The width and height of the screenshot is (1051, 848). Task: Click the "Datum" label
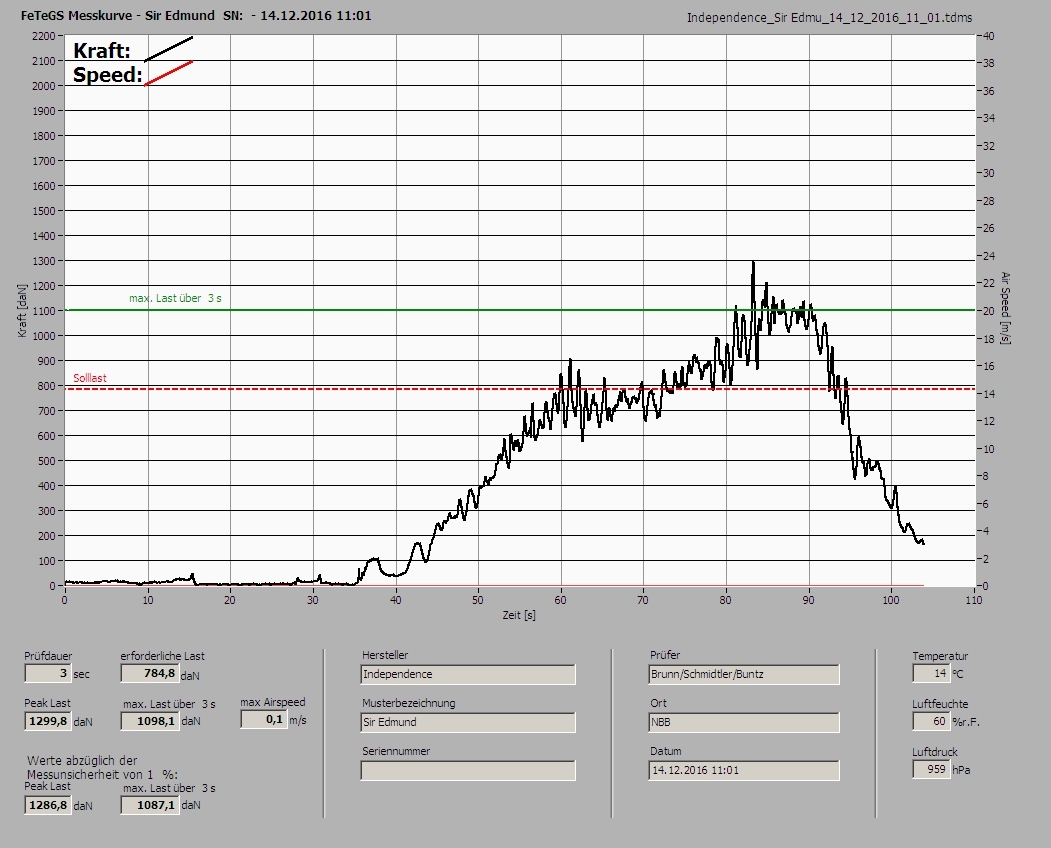pyautogui.click(x=666, y=751)
